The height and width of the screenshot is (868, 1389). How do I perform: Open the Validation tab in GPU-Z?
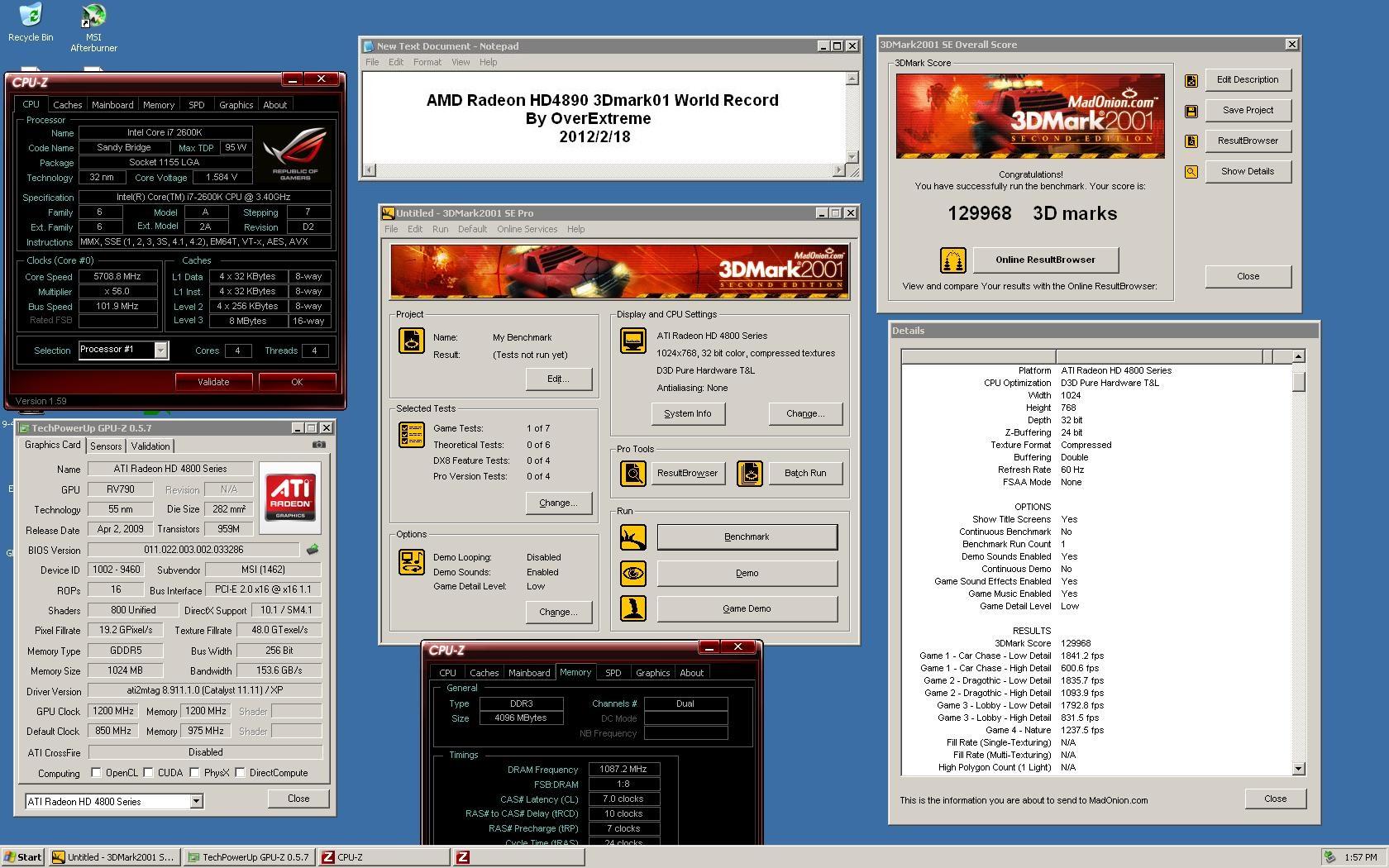pyautogui.click(x=150, y=446)
